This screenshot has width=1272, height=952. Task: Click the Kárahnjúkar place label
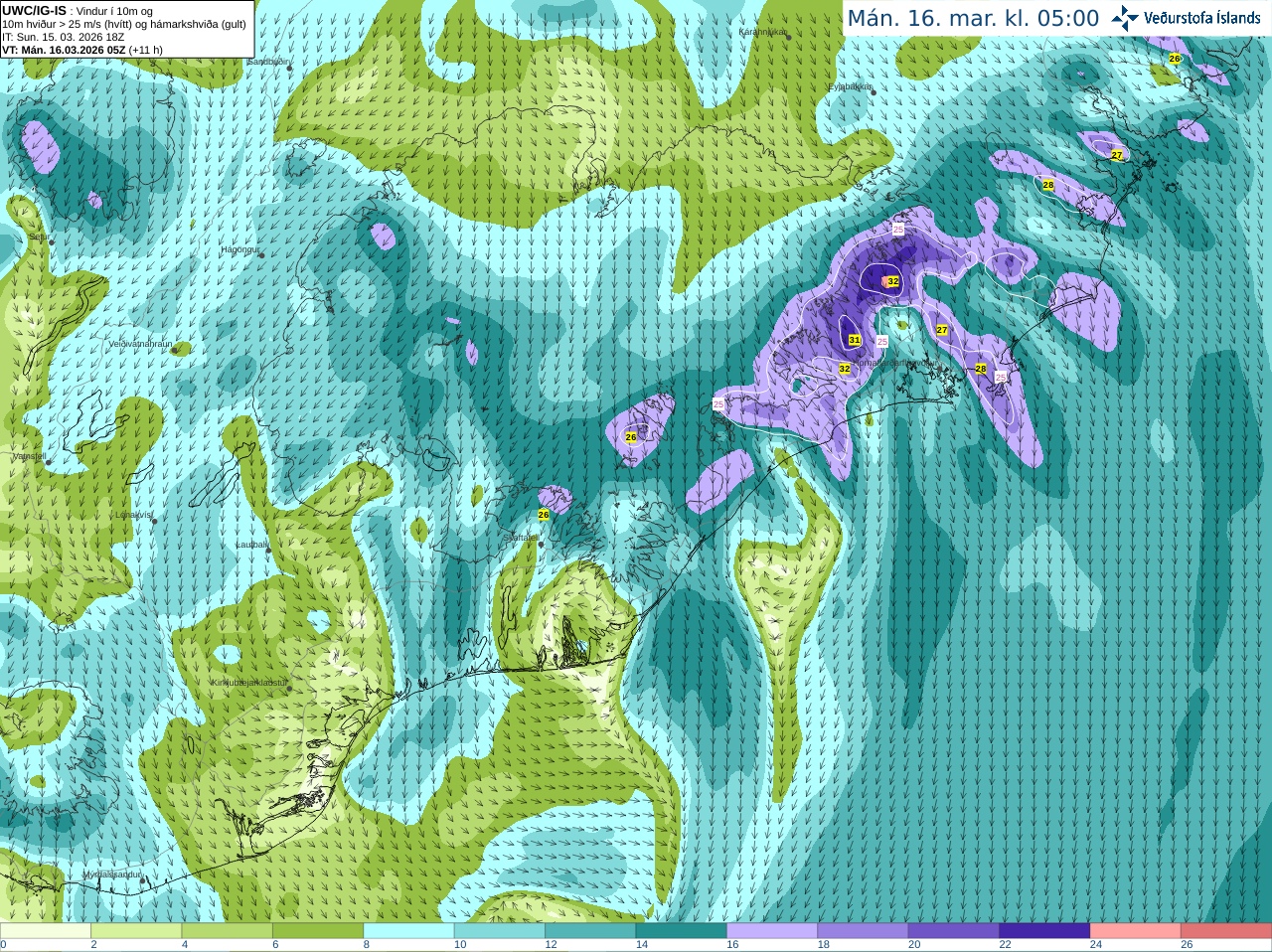(x=761, y=32)
